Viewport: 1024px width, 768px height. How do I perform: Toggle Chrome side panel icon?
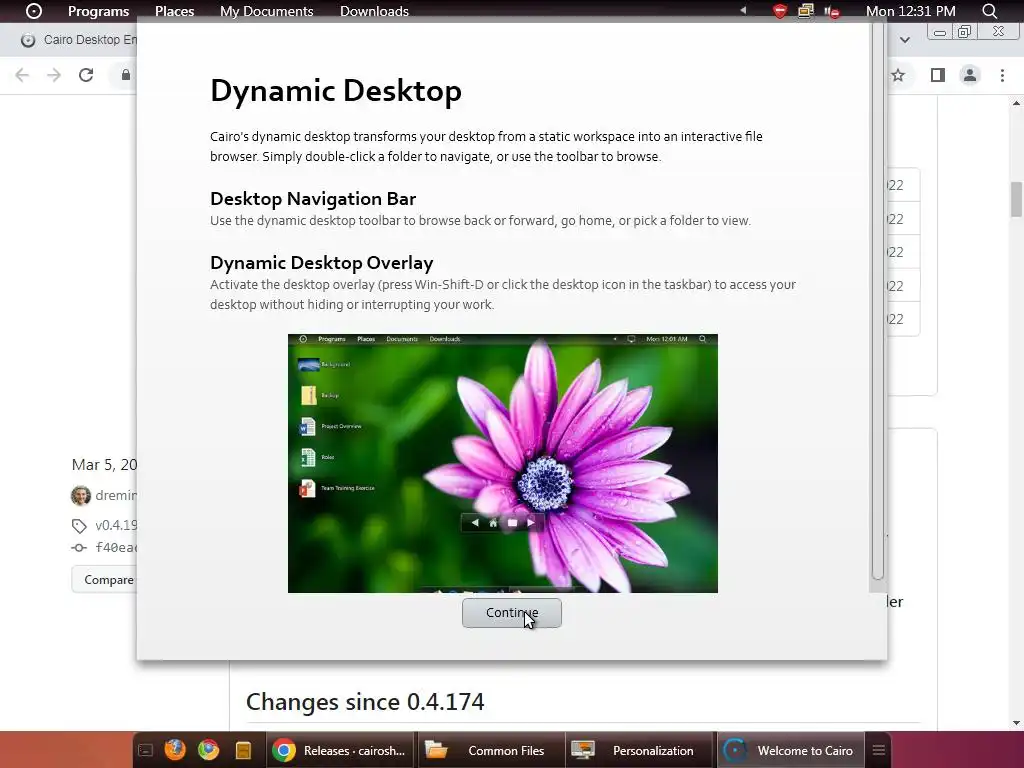938,75
